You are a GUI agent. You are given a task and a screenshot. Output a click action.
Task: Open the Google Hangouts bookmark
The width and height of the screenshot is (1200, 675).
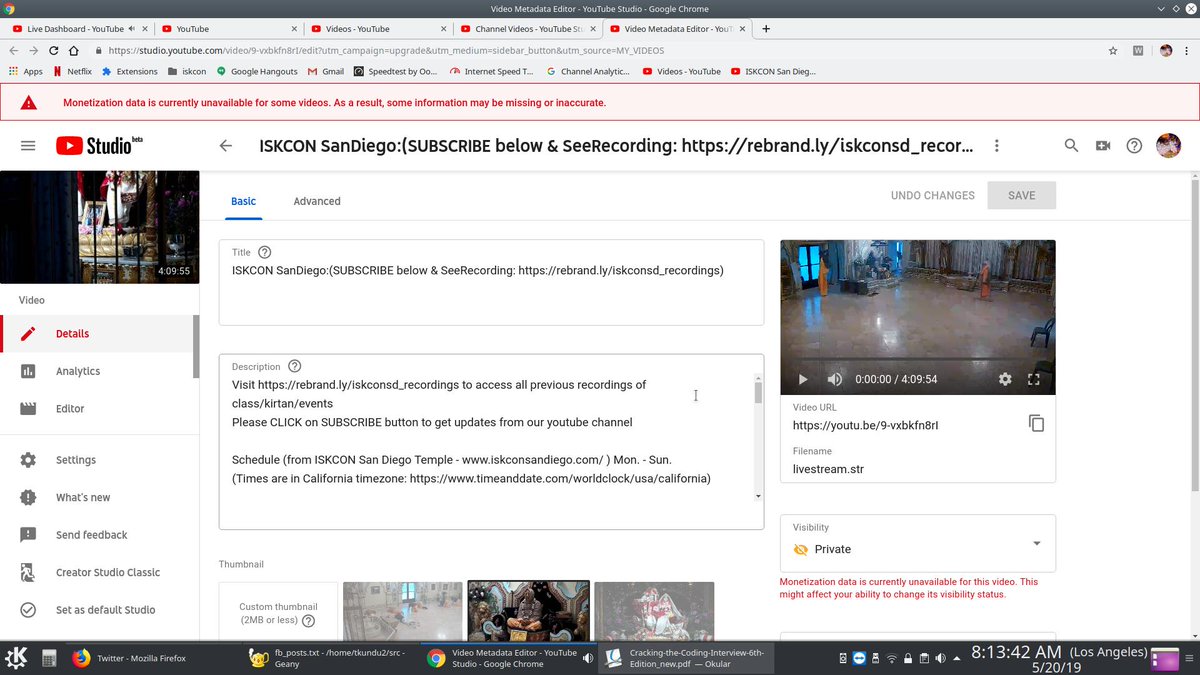click(257, 72)
